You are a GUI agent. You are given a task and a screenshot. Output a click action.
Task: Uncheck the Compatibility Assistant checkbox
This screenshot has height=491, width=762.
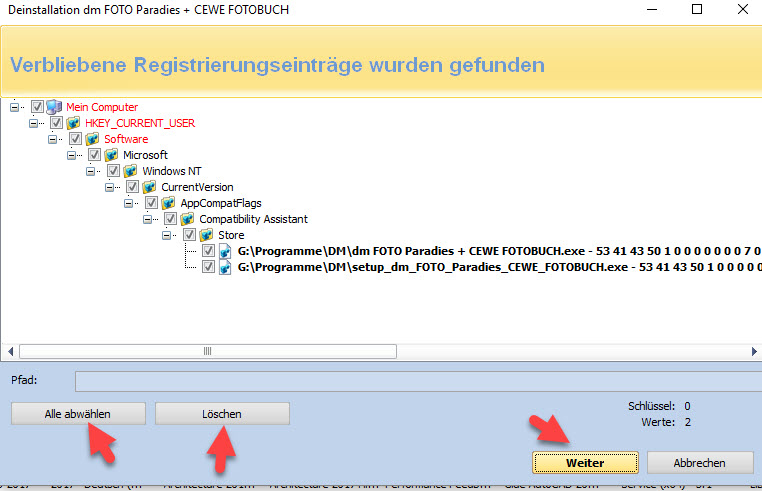click(170, 219)
